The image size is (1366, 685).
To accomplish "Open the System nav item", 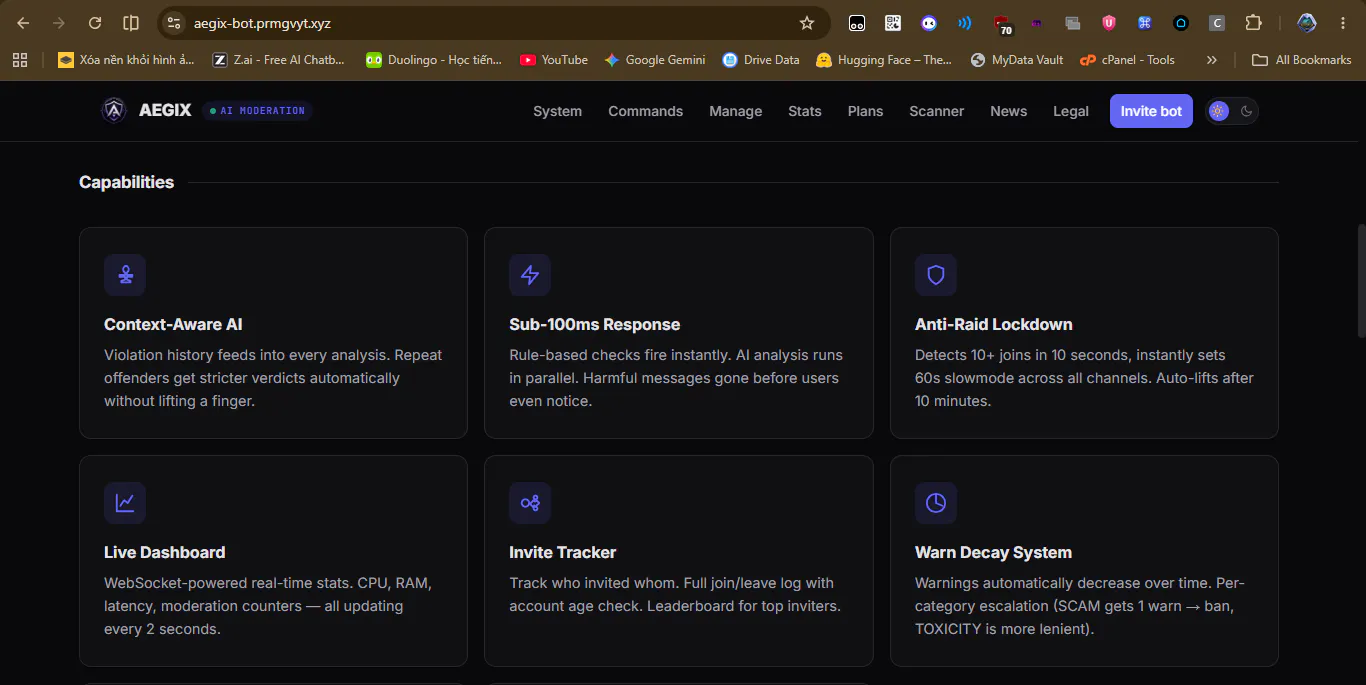I will click(x=557, y=111).
